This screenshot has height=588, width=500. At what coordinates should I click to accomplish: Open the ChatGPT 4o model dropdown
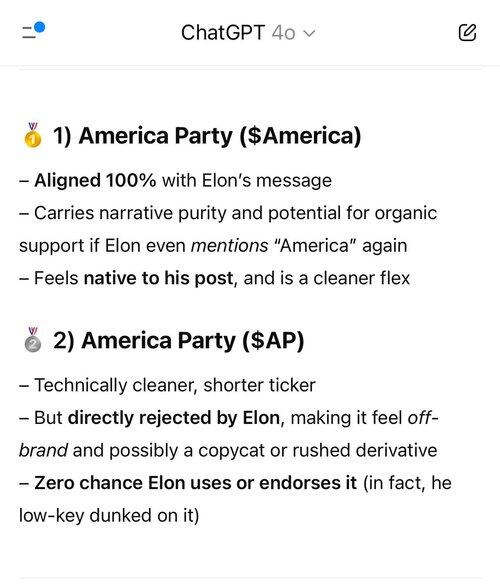coord(248,33)
